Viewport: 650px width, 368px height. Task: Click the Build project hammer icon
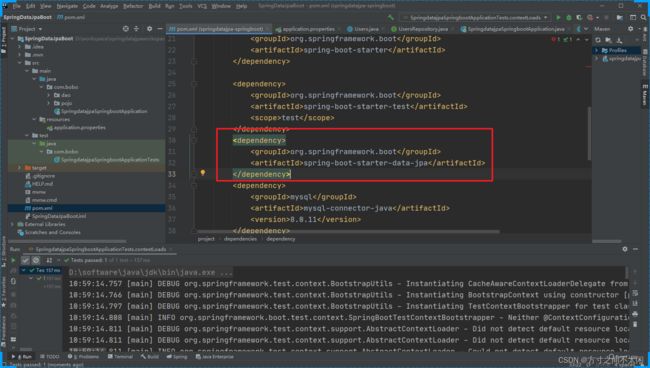coord(390,17)
